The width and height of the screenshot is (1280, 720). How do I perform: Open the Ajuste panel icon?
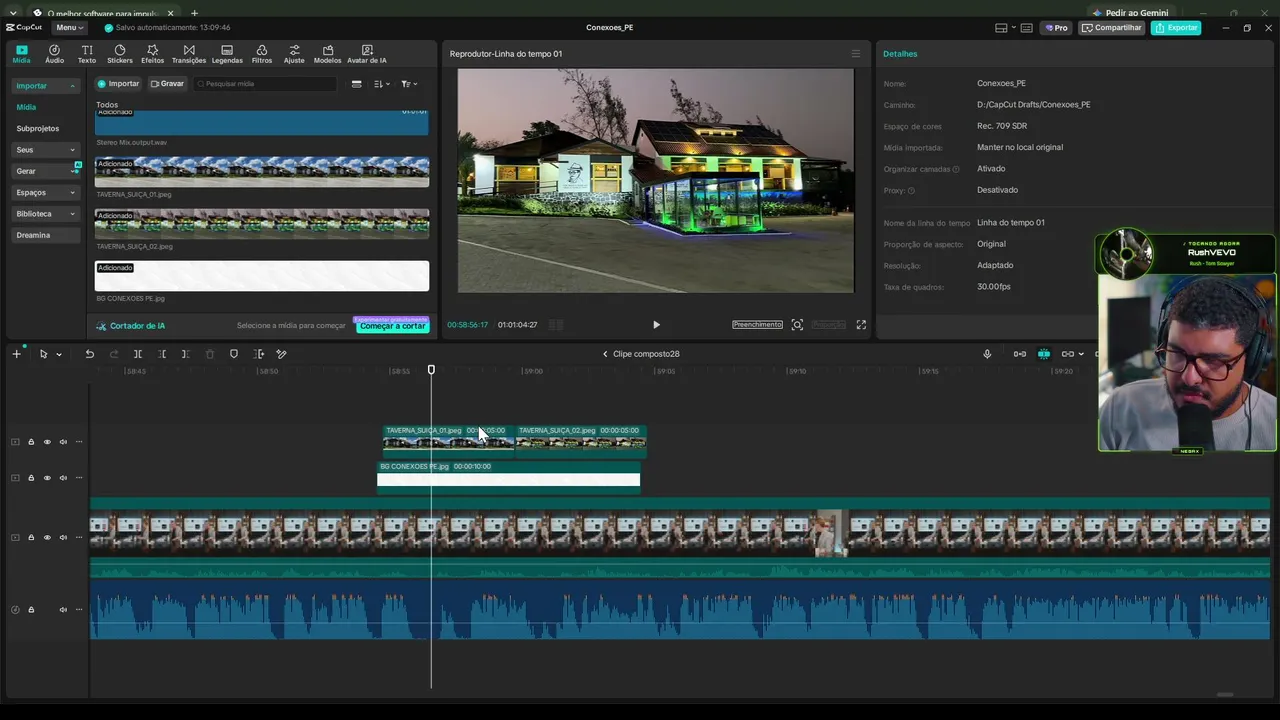294,54
